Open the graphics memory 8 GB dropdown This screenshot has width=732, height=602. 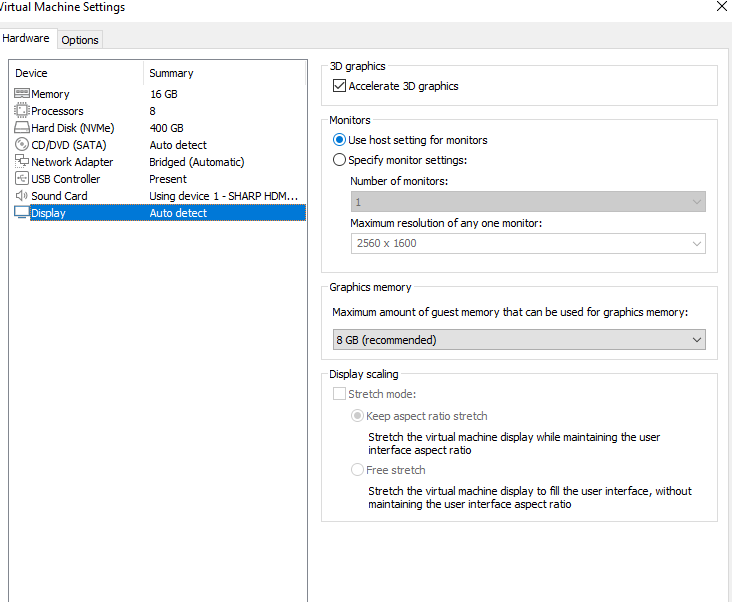[518, 340]
